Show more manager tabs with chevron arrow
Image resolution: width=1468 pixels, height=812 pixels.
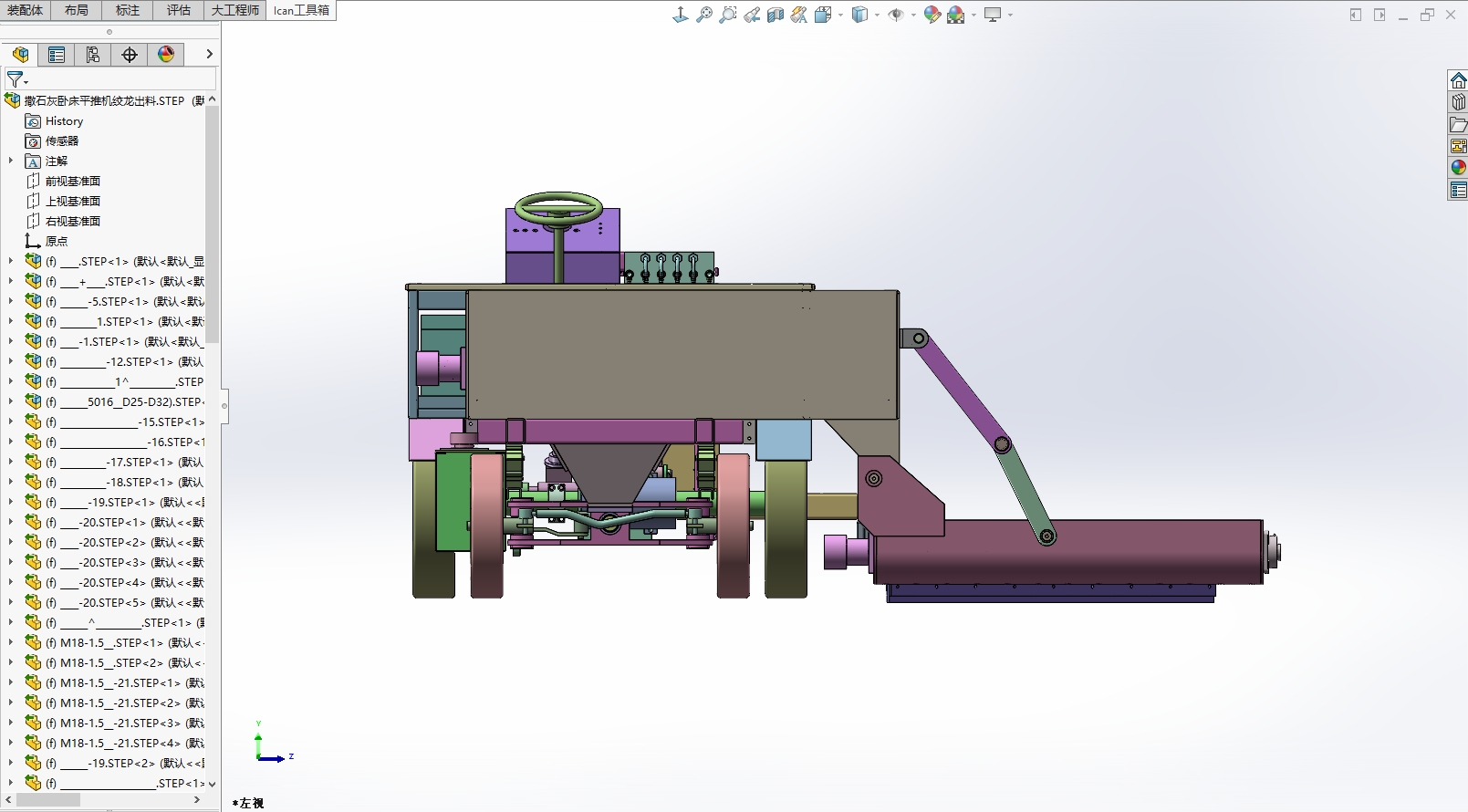(209, 55)
